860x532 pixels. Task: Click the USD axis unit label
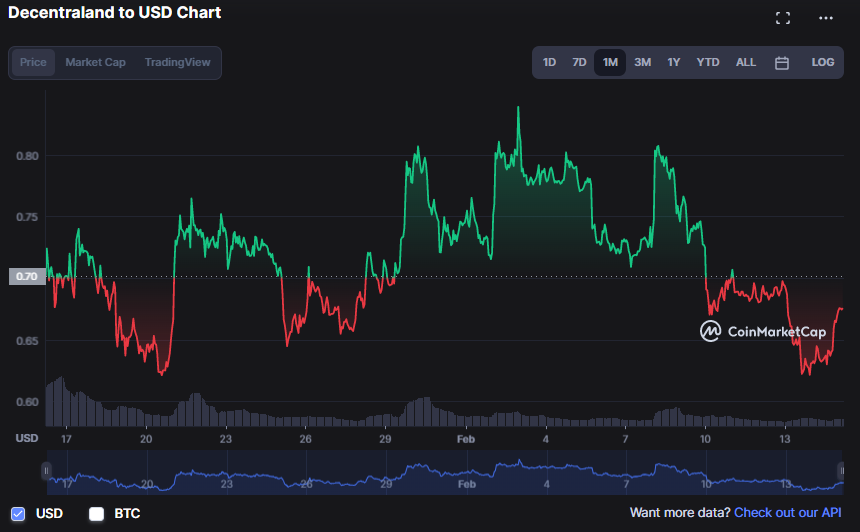(x=27, y=438)
